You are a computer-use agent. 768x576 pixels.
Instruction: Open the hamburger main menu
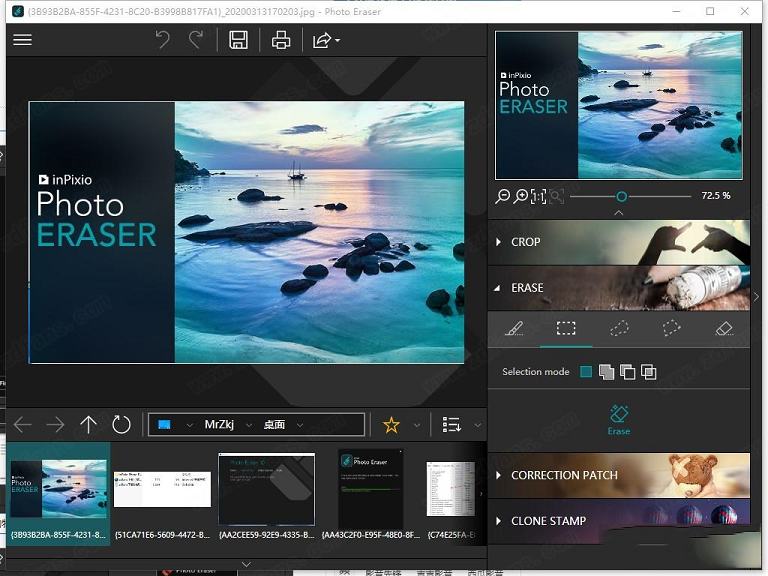22,40
